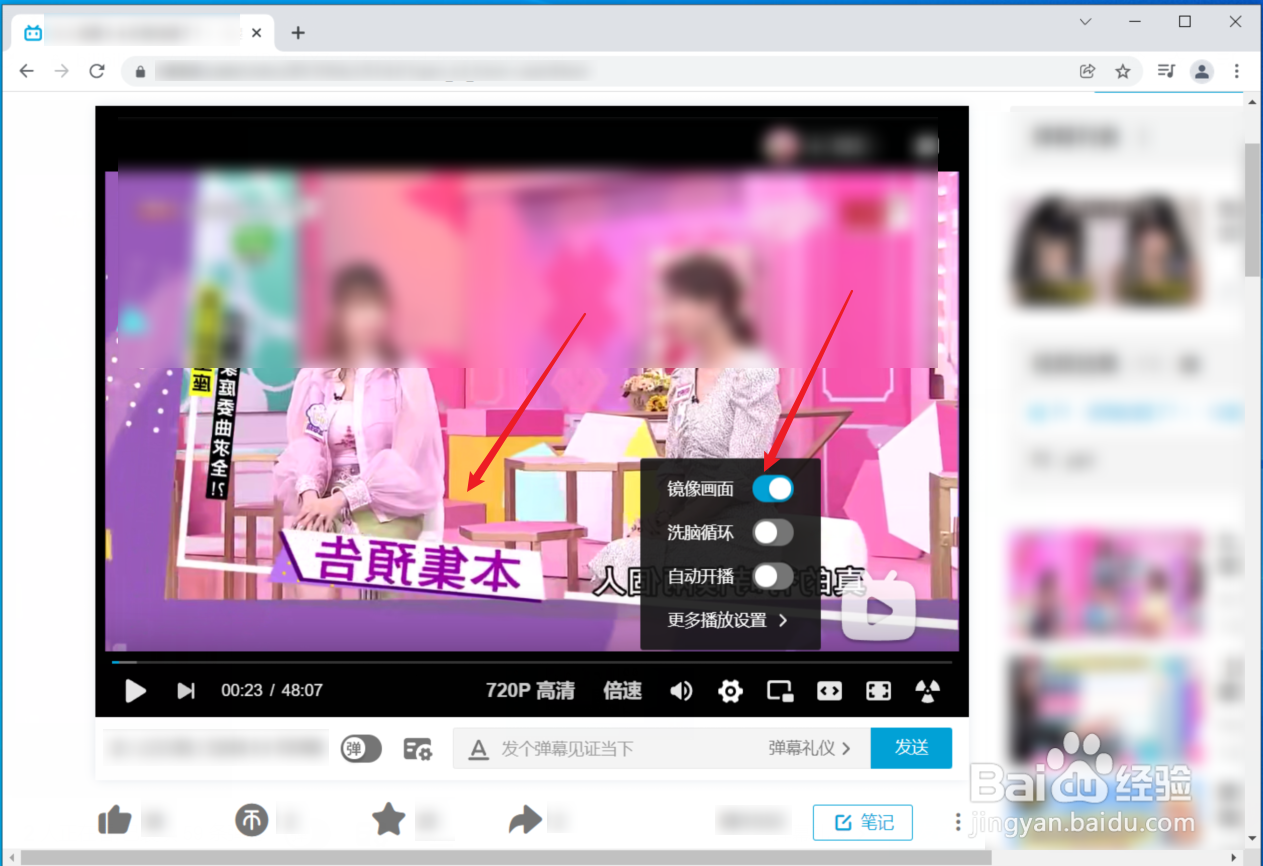
Task: Click the radiation-style icon in player bar
Action: pos(928,691)
